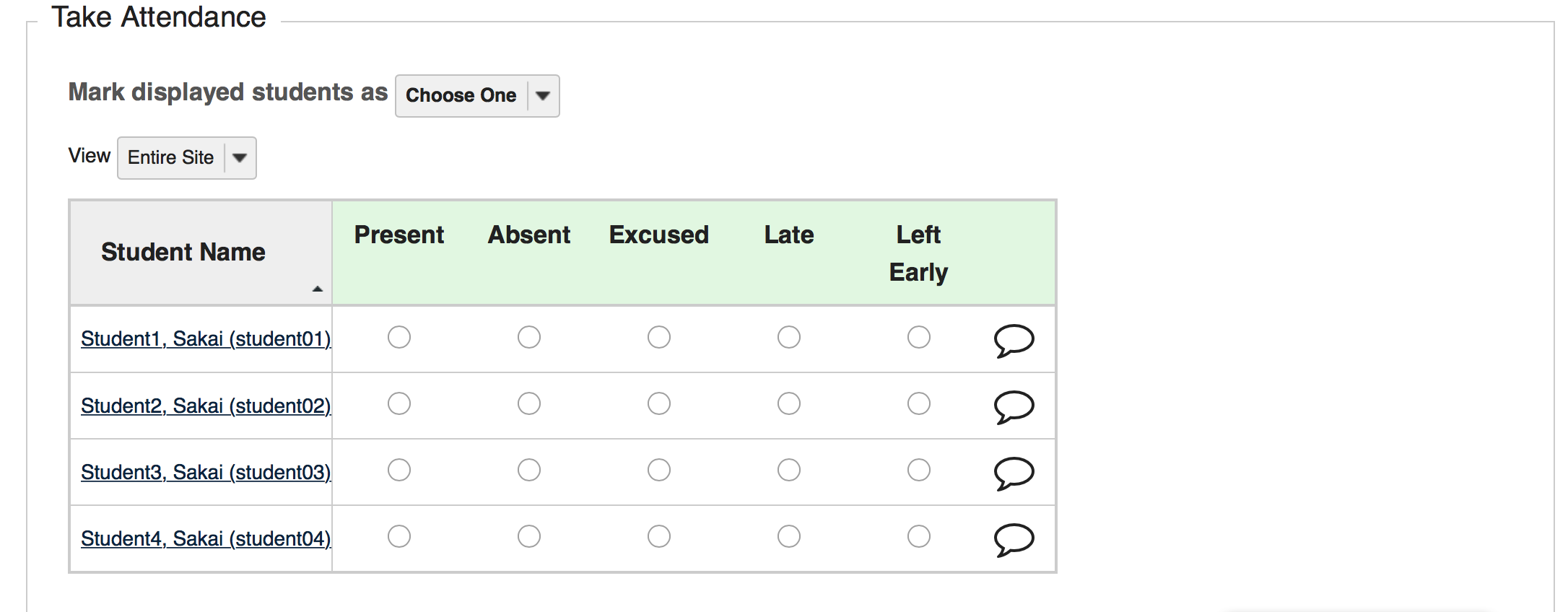The image size is (1568, 612).
Task: Mark Student2 as Absent
Action: tap(529, 403)
